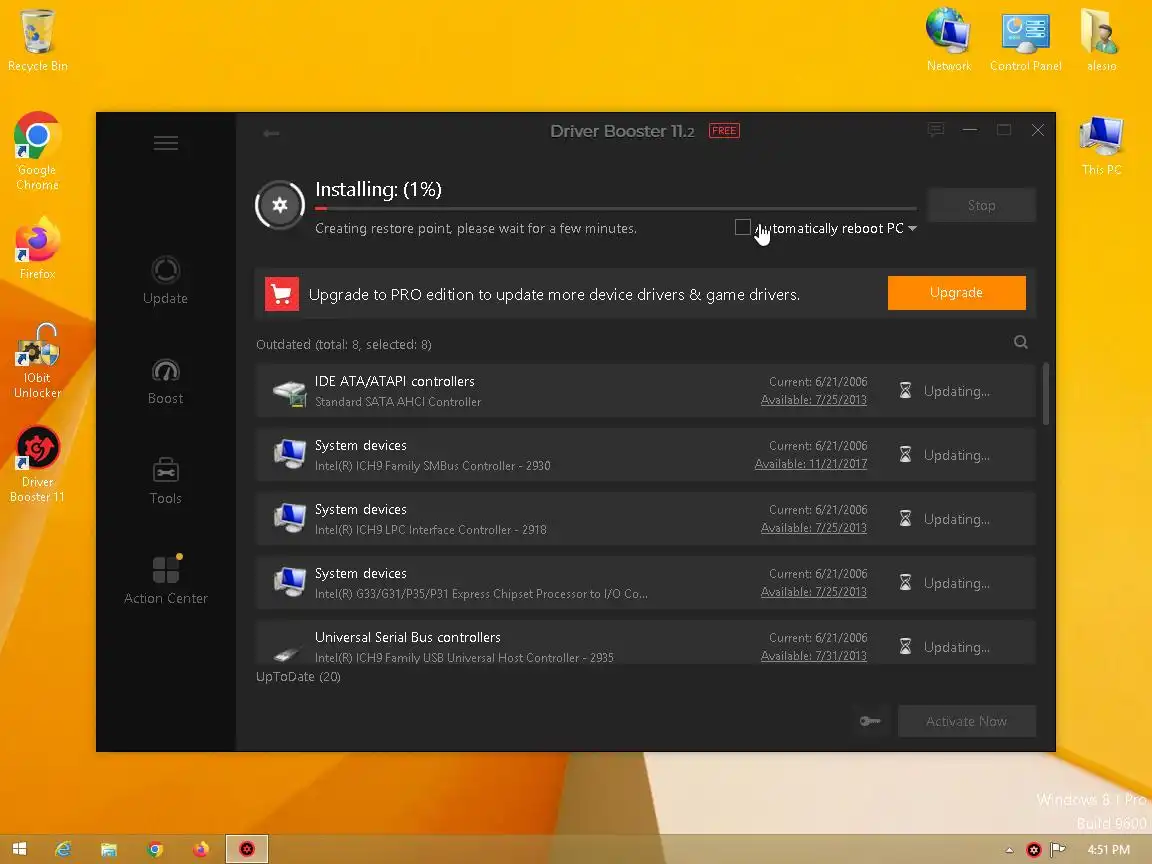The image size is (1152, 864).
Task: Open the Tools section in sidebar
Action: (165, 480)
